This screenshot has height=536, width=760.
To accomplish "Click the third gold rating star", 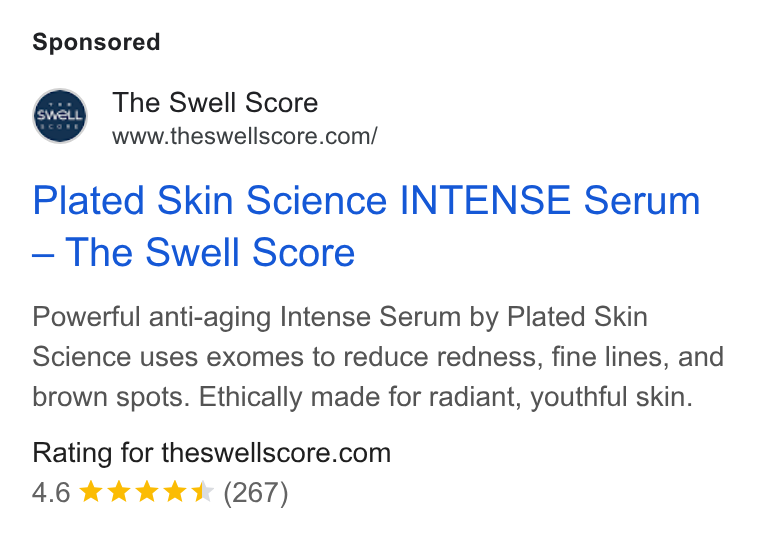I will click(x=147, y=492).
